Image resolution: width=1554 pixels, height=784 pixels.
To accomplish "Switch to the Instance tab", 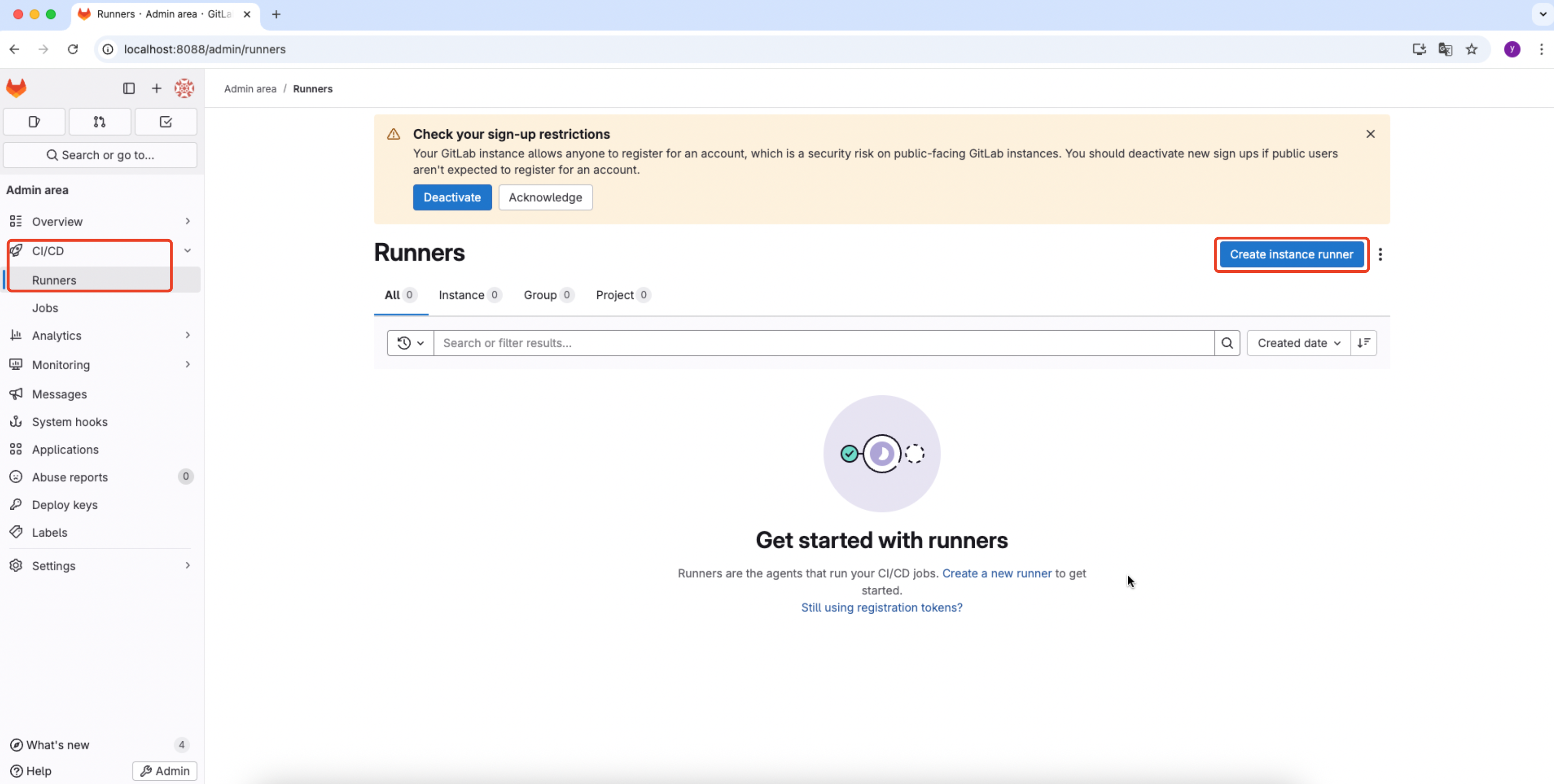I will 461,295.
